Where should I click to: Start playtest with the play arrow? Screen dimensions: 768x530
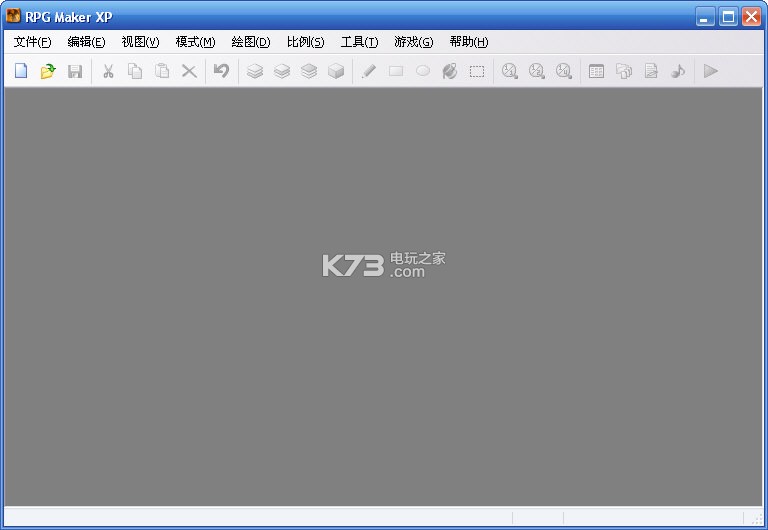coord(711,71)
